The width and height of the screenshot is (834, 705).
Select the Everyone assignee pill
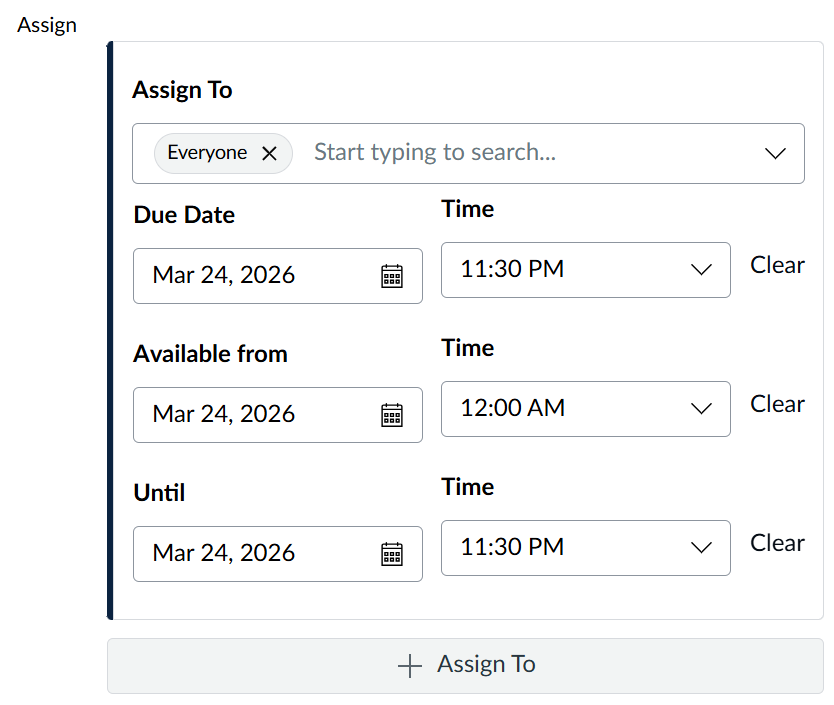[207, 153]
